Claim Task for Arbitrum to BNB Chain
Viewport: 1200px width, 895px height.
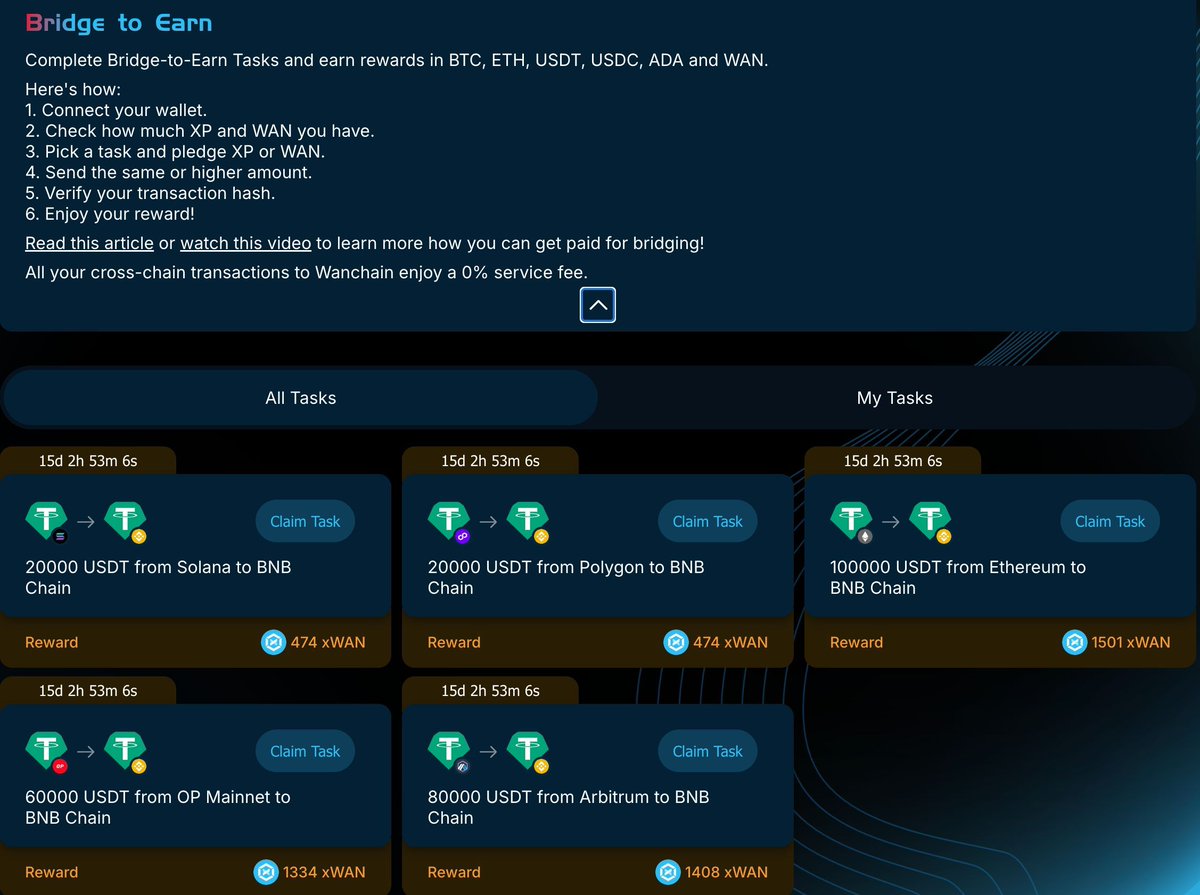708,751
